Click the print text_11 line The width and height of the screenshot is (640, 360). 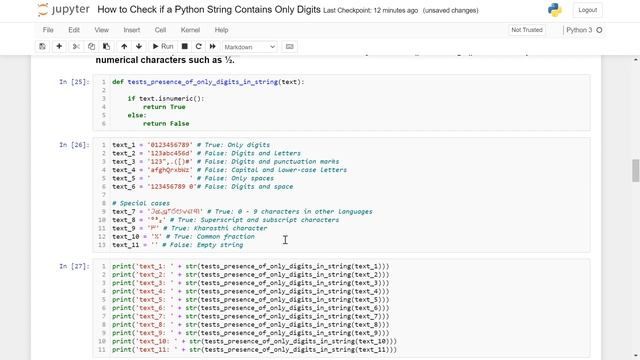pos(254,349)
